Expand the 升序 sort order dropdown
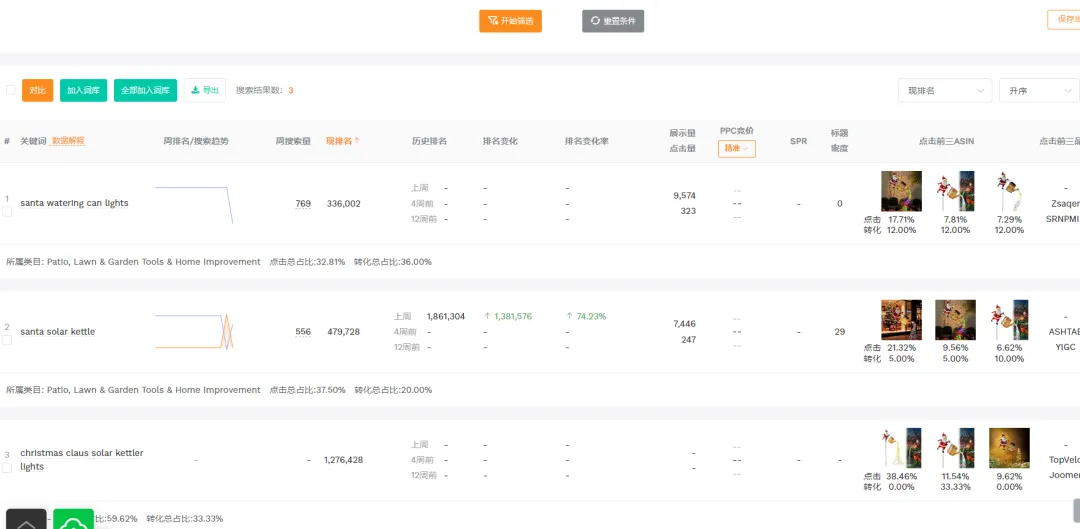Screen dimensions: 1080x529 click(x=1038, y=91)
